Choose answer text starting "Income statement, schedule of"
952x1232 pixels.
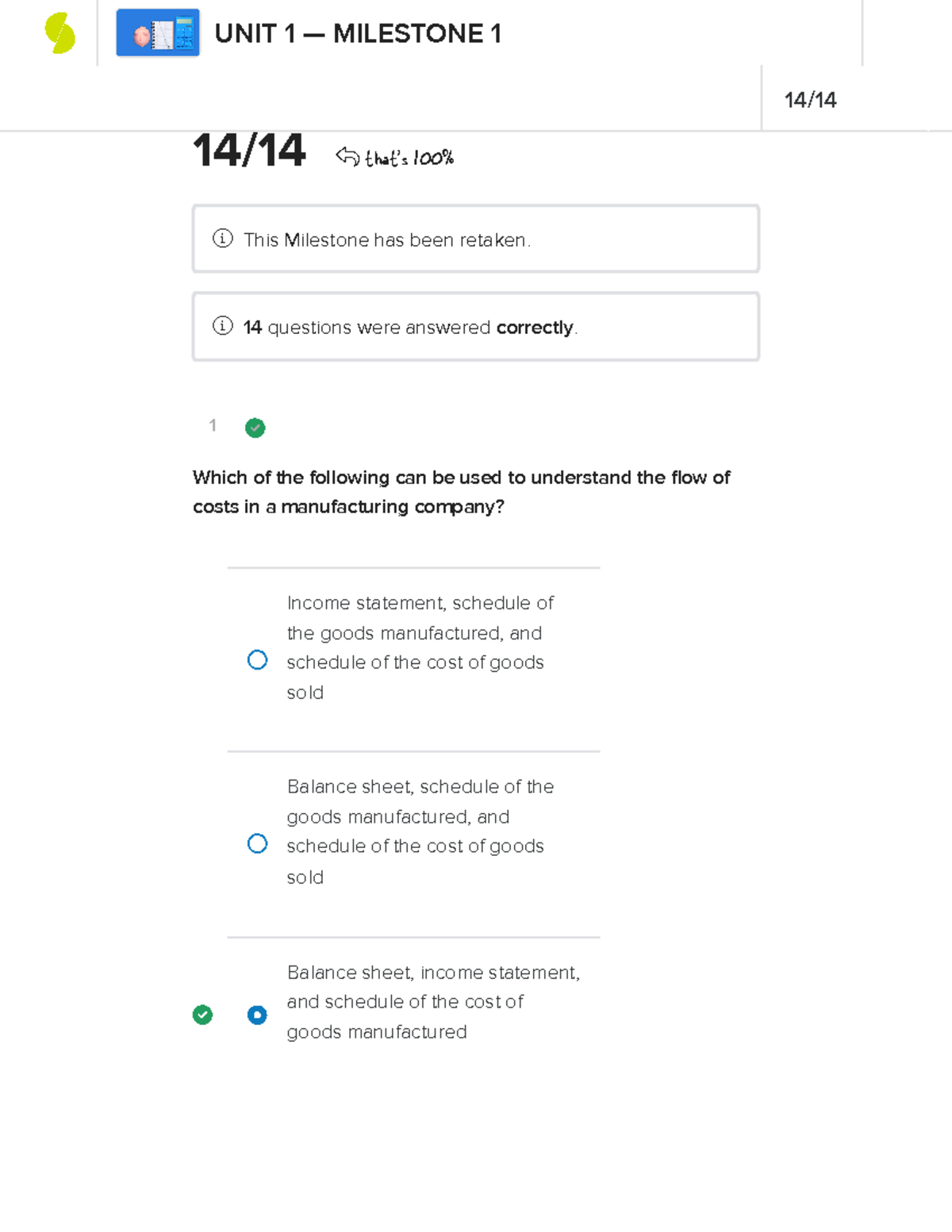click(420, 647)
